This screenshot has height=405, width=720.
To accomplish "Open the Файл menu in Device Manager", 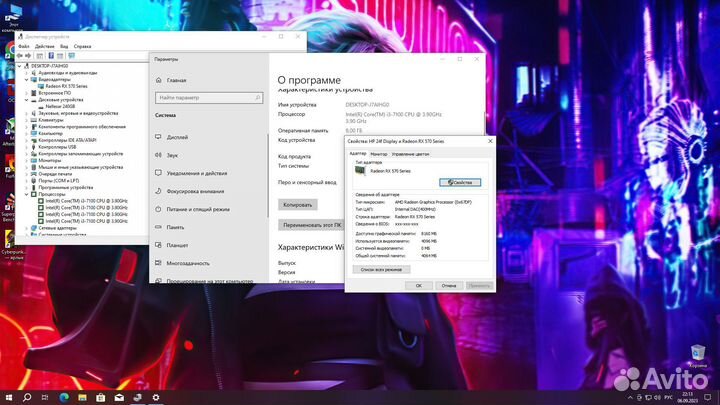I will (x=24, y=46).
